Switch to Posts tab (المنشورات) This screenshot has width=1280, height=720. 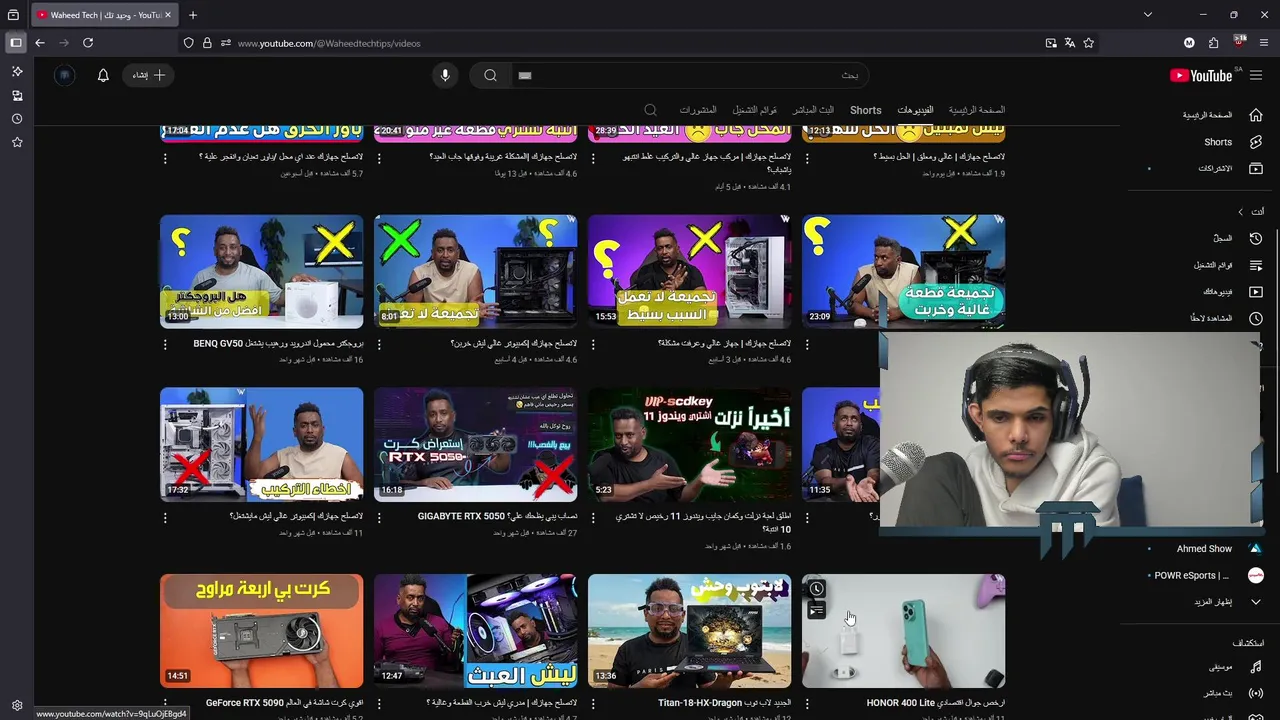pos(698,110)
